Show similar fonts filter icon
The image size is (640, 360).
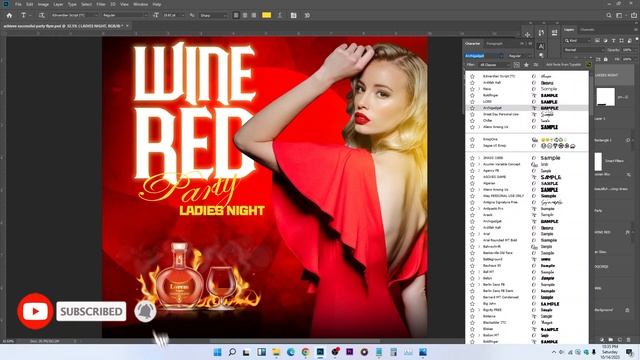[536, 65]
